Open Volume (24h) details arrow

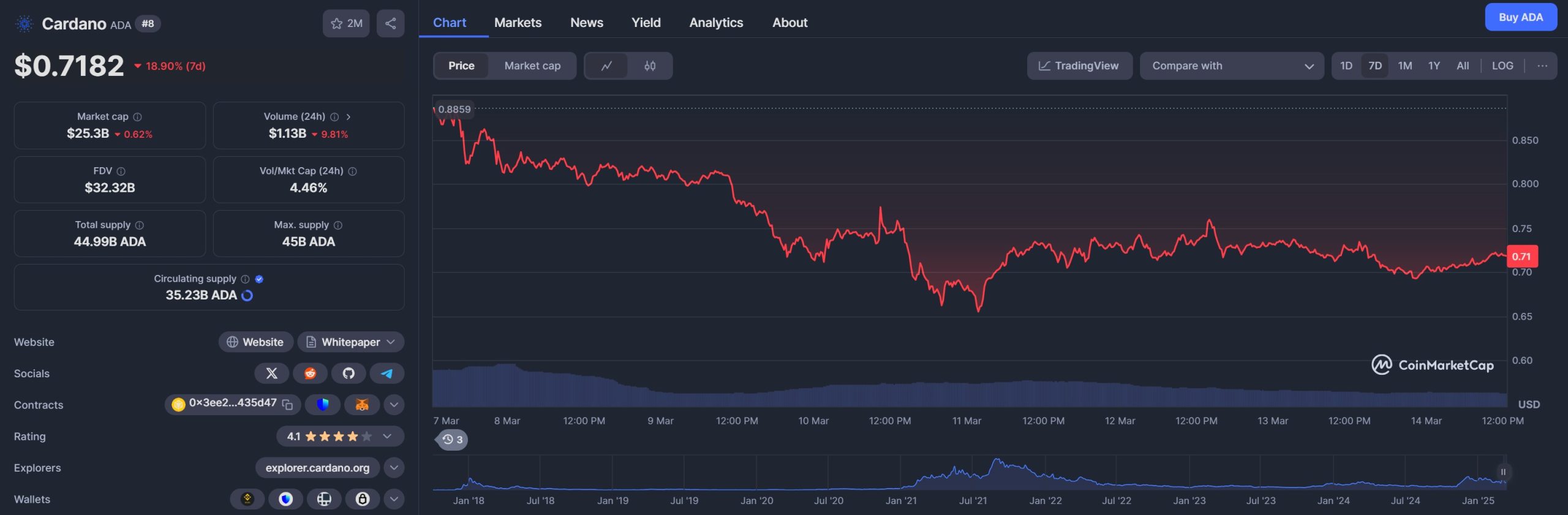(349, 117)
